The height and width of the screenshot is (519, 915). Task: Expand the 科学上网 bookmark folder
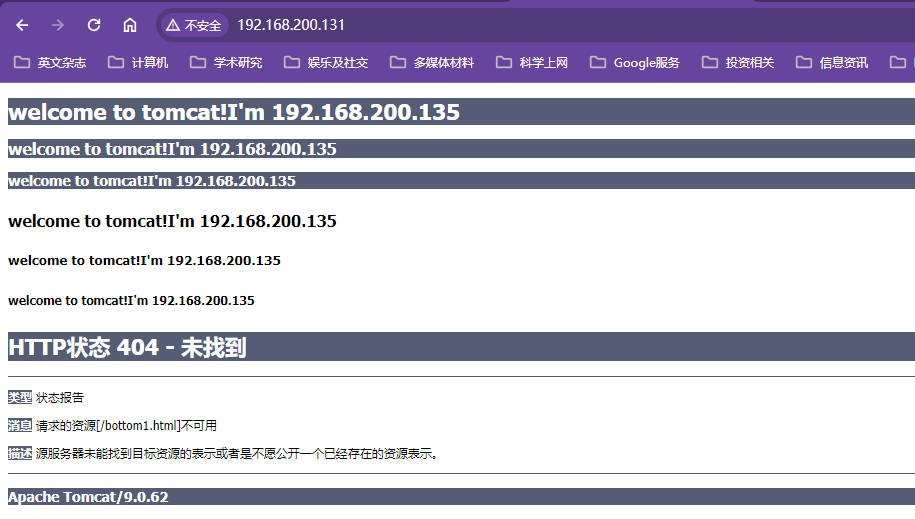(x=532, y=63)
